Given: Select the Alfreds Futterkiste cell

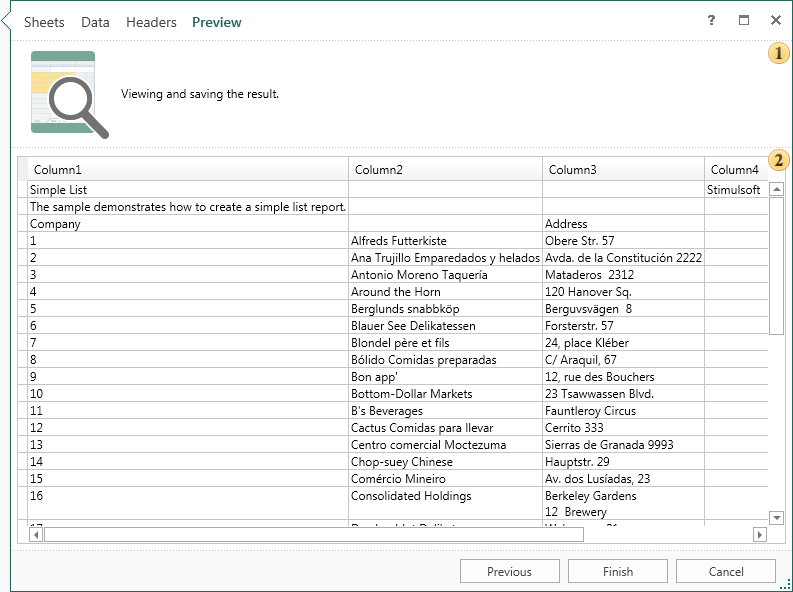Looking at the screenshot, I should pos(399,241).
